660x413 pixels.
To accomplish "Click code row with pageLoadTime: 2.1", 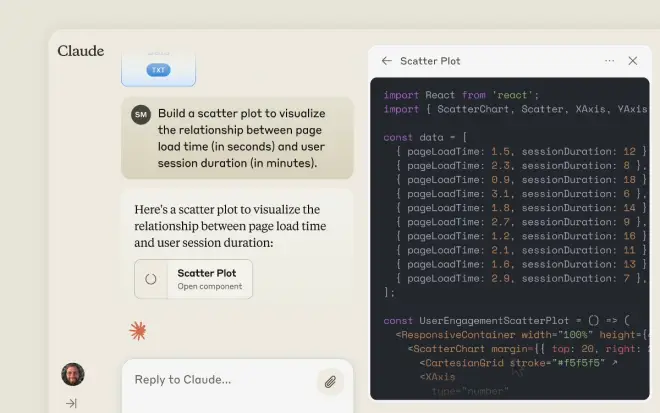I will pos(521,250).
